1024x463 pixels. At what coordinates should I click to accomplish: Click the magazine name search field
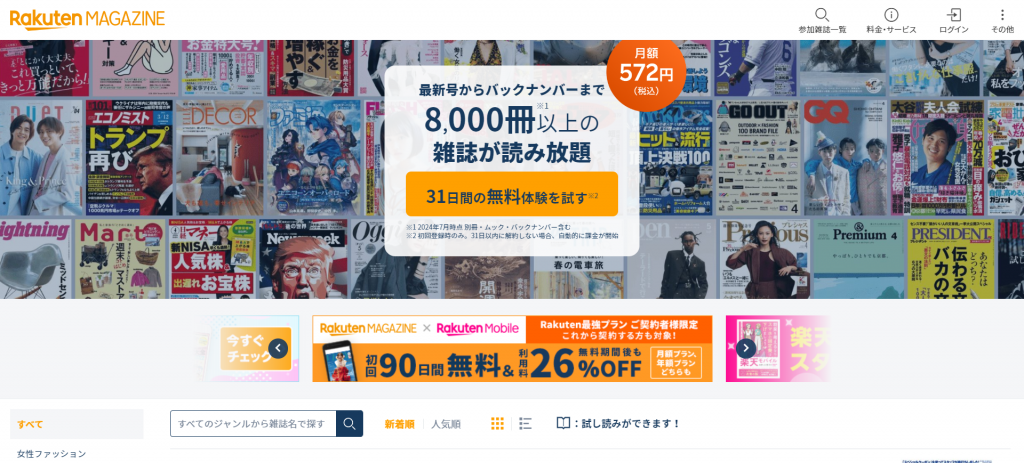(253, 424)
